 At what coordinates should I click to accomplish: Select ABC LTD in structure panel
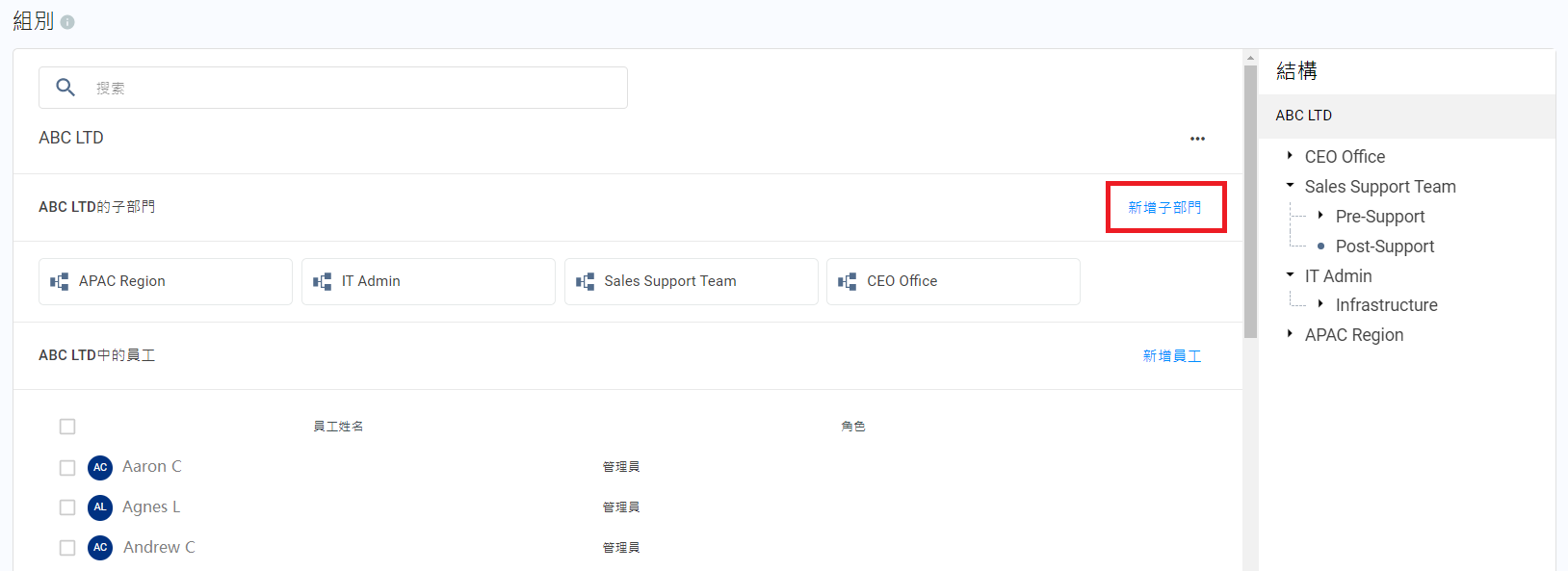[1407, 116]
